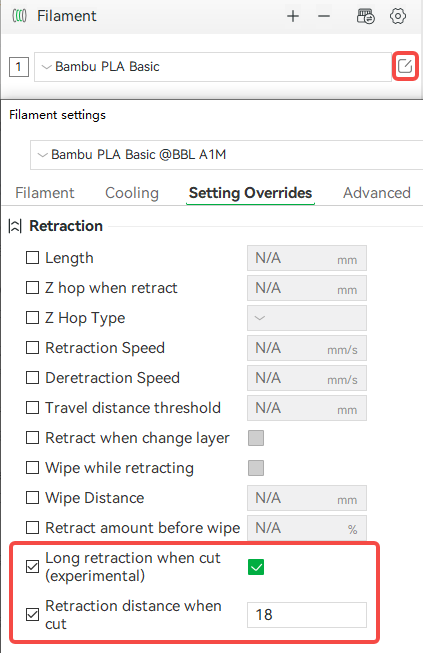Enable Z hop when retract checkbox
The image size is (423, 653).
pos(32,288)
